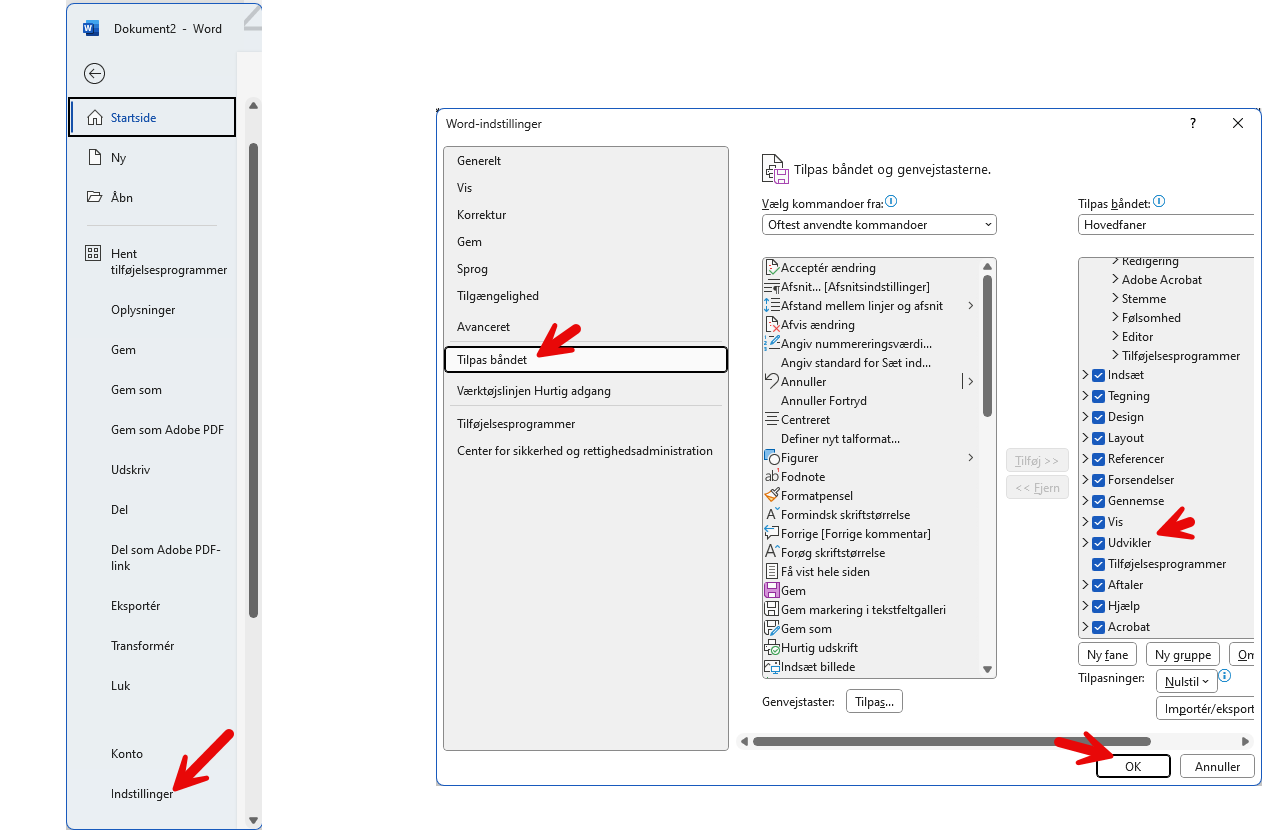Click the Hent tilføjelsesprogrammer grid icon
Image resolution: width=1286 pixels, height=830 pixels.
click(x=93, y=253)
